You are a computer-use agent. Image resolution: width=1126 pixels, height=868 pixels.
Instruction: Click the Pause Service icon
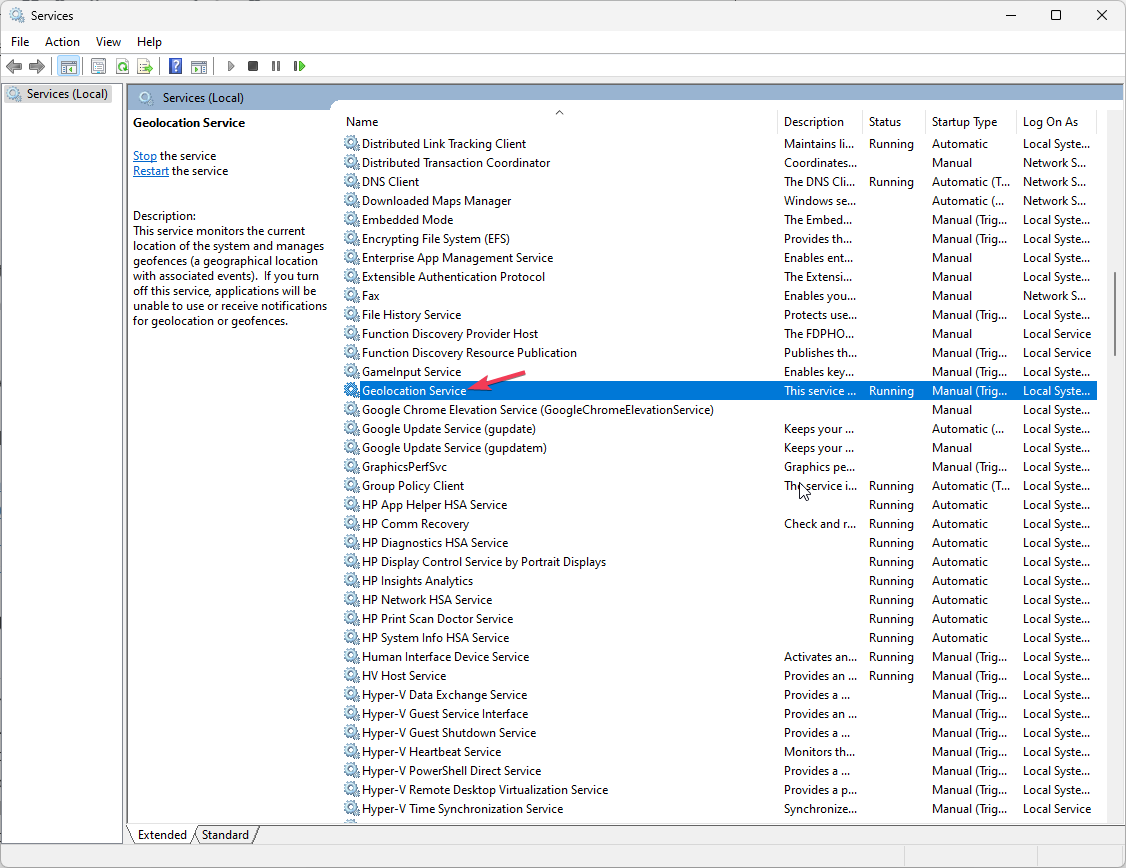(x=276, y=66)
